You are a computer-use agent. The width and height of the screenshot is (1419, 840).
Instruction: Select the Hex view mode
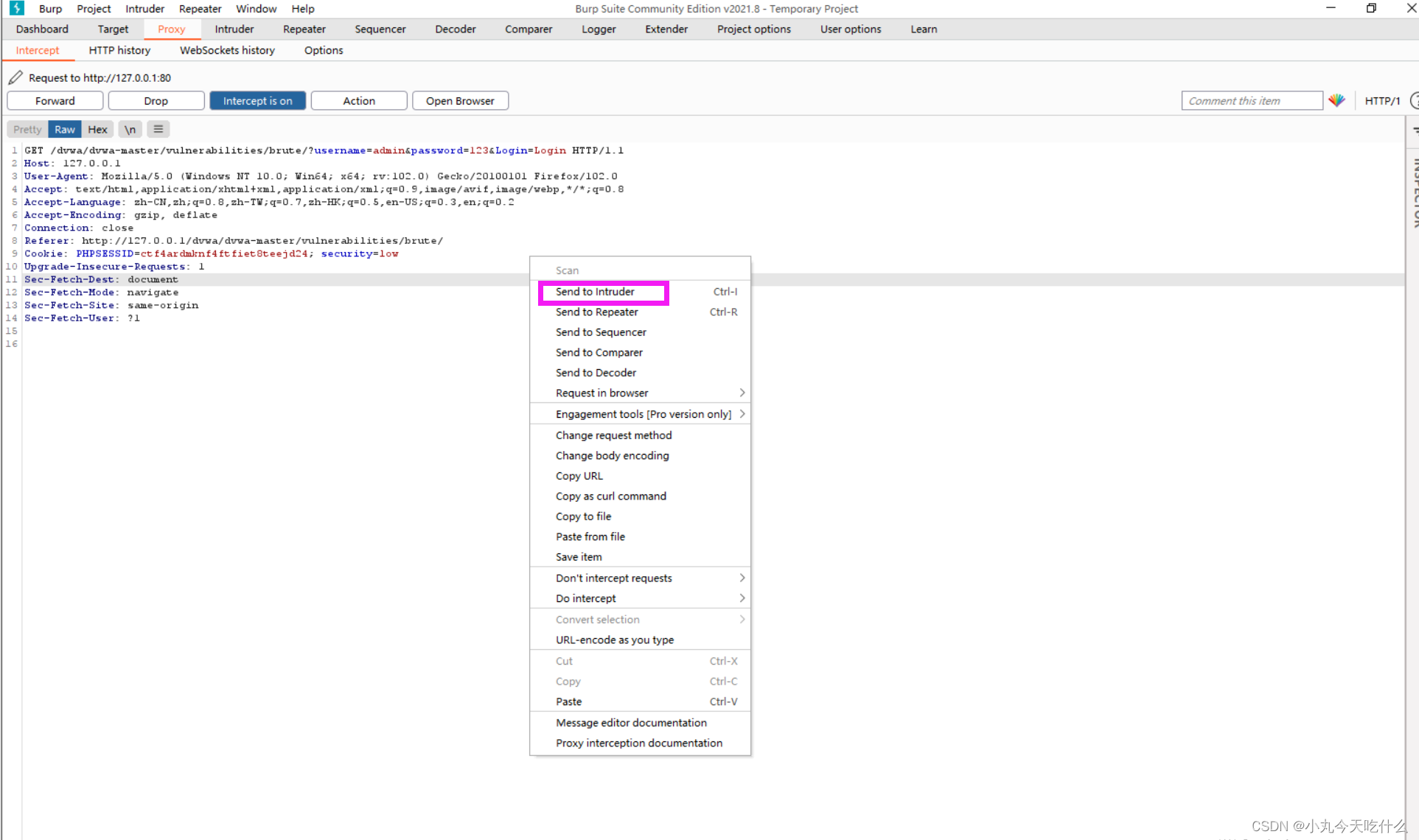(97, 130)
